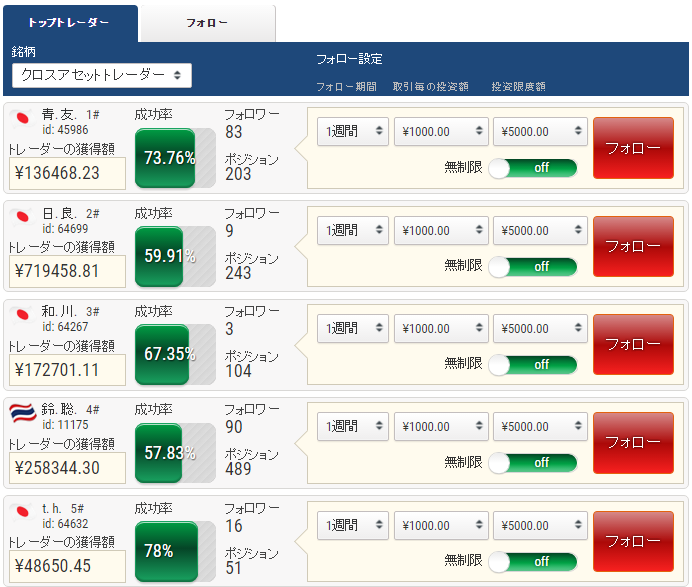Image resolution: width=692 pixels, height=587 pixels.
Task: Click earnings field ¥719458.81
Action: (x=67, y=271)
